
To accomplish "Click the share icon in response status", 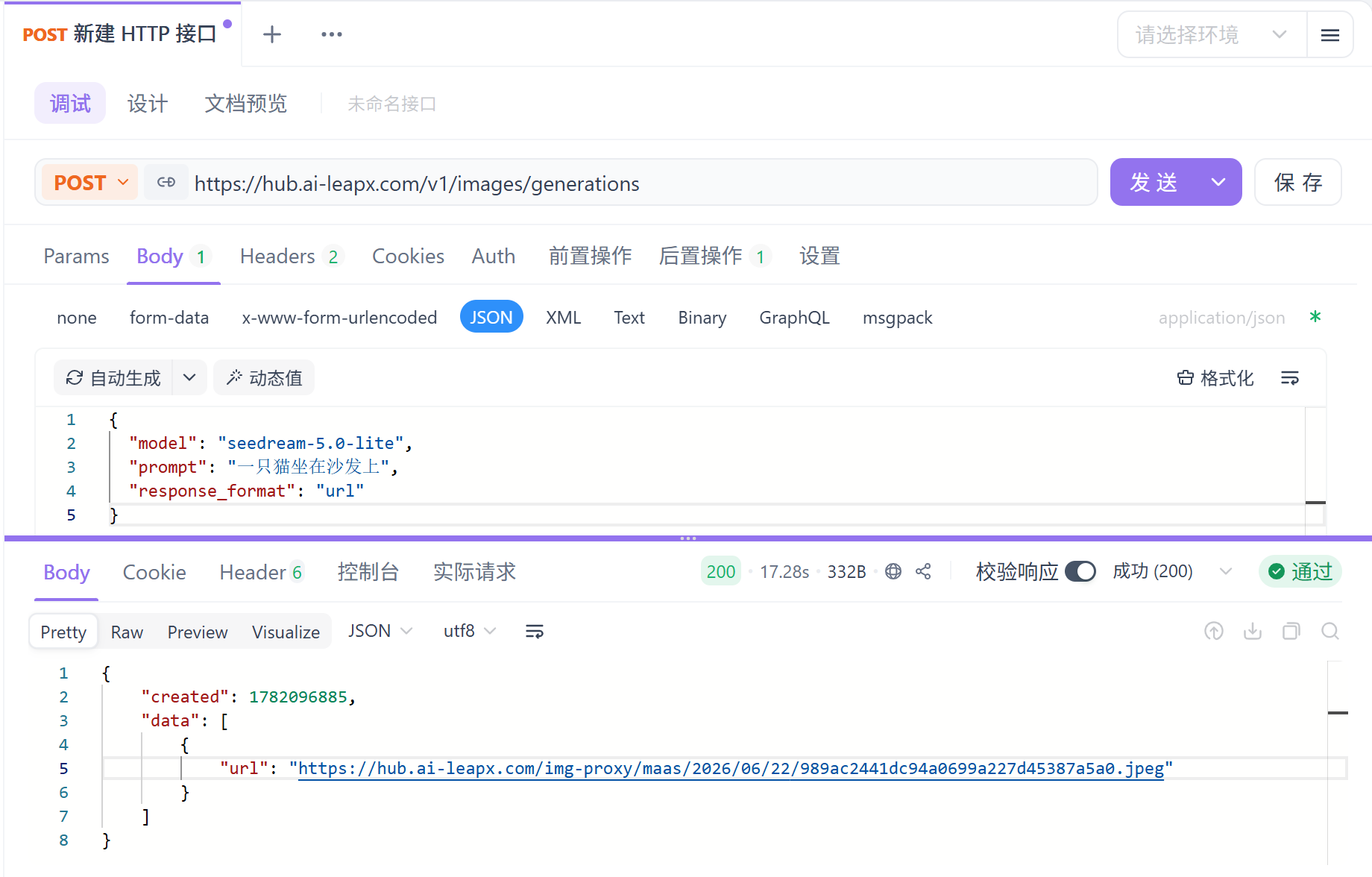I will [923, 572].
